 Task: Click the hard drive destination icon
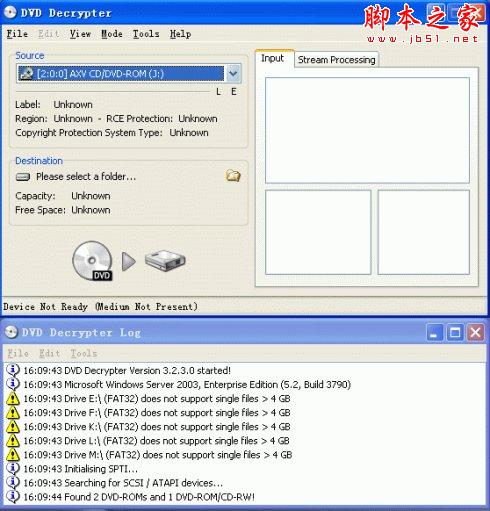(165, 261)
